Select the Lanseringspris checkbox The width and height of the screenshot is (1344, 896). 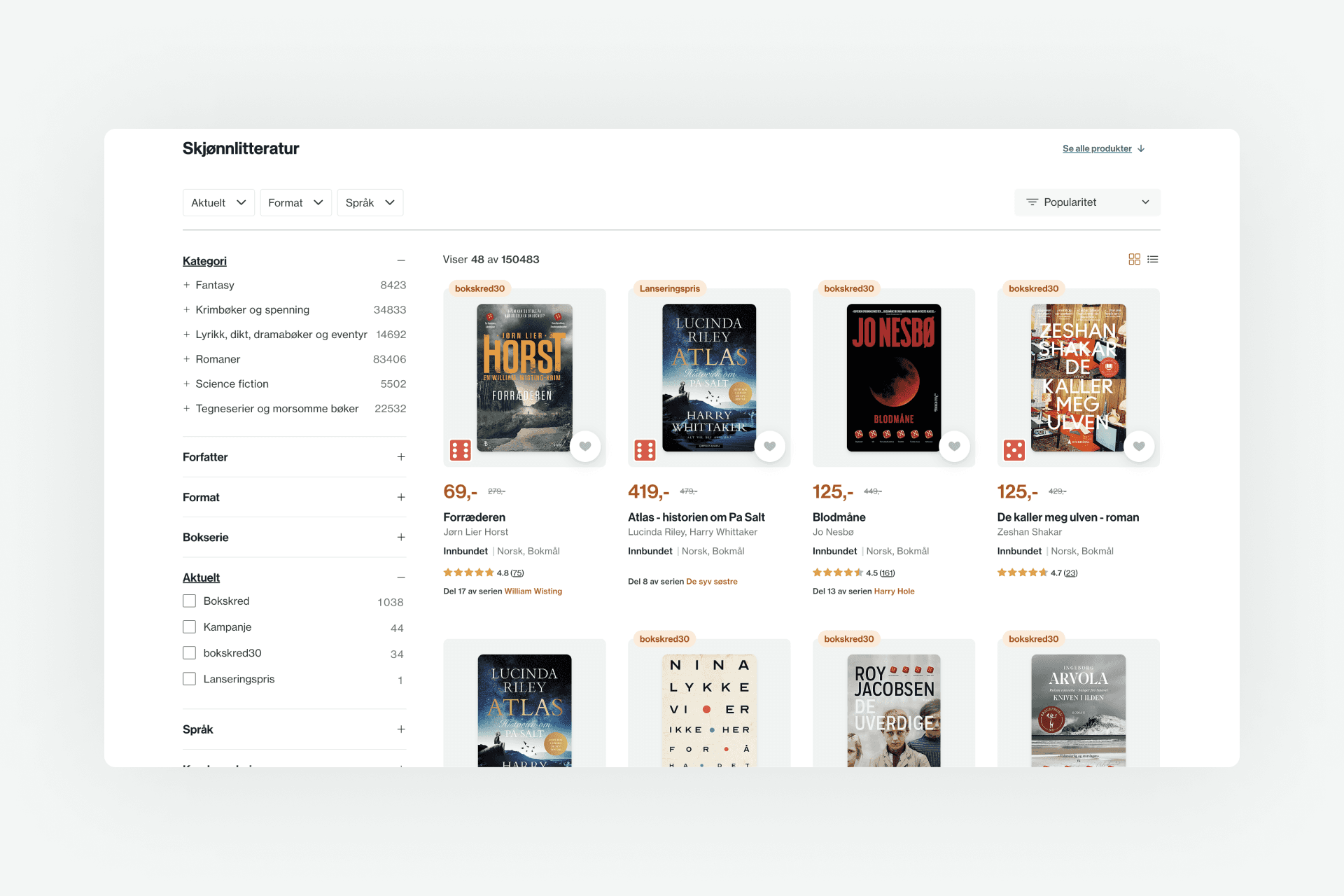point(189,678)
